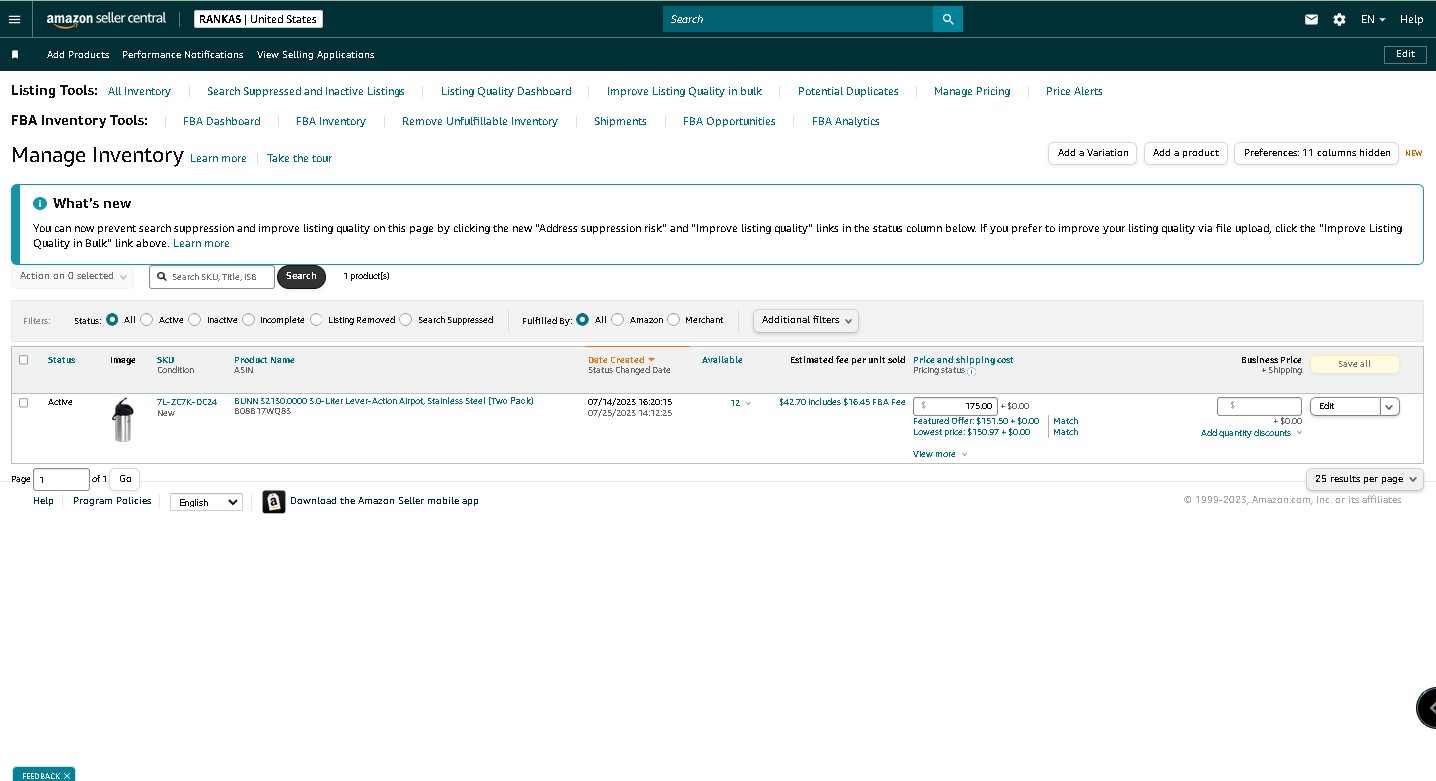
Task: Click Take the tour link
Action: 299,158
